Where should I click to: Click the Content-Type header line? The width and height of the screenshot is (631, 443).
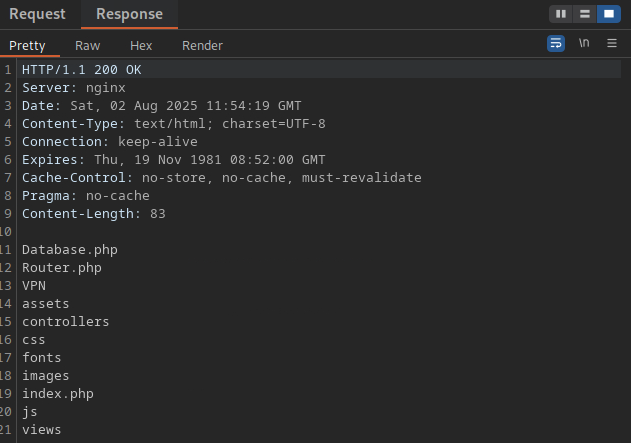173,124
